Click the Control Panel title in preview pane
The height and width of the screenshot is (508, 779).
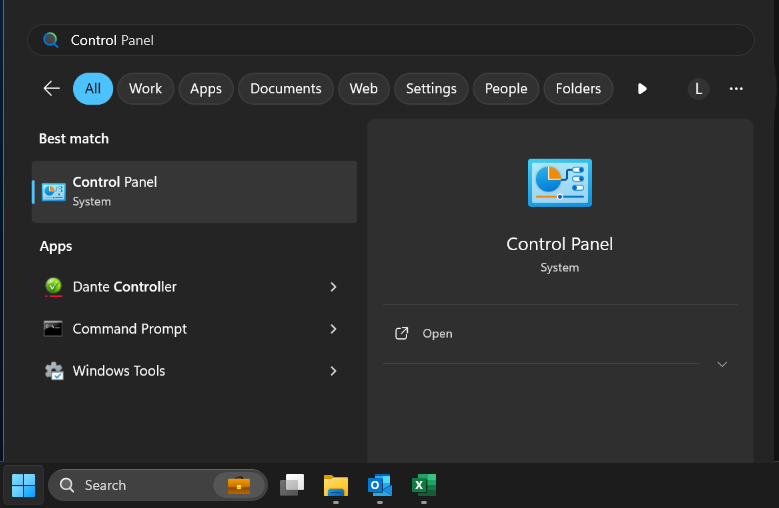pyautogui.click(x=559, y=244)
